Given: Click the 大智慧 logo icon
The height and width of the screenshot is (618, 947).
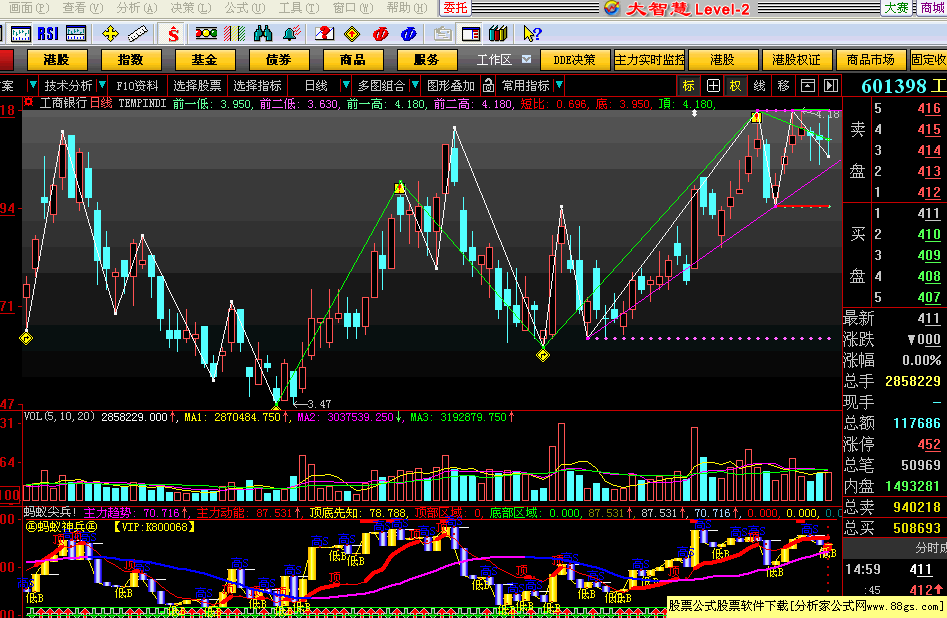Looking at the screenshot, I should pos(611,8).
